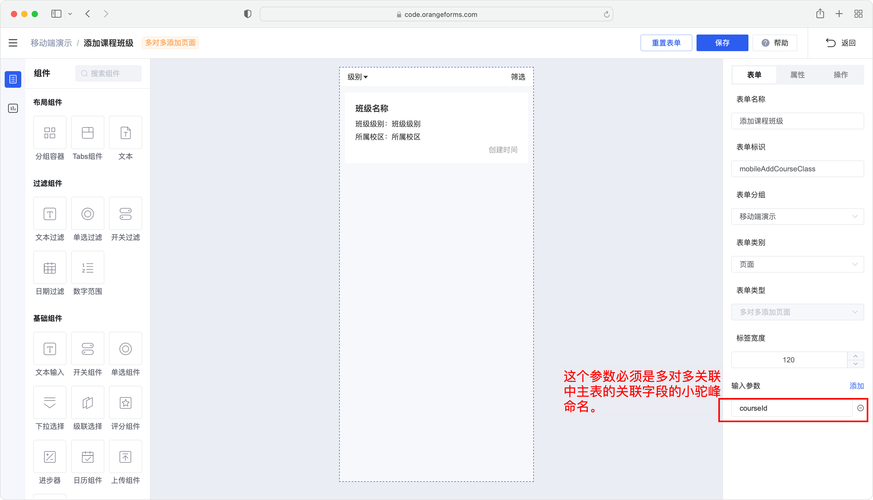Show the browser tab overview

[858, 14]
